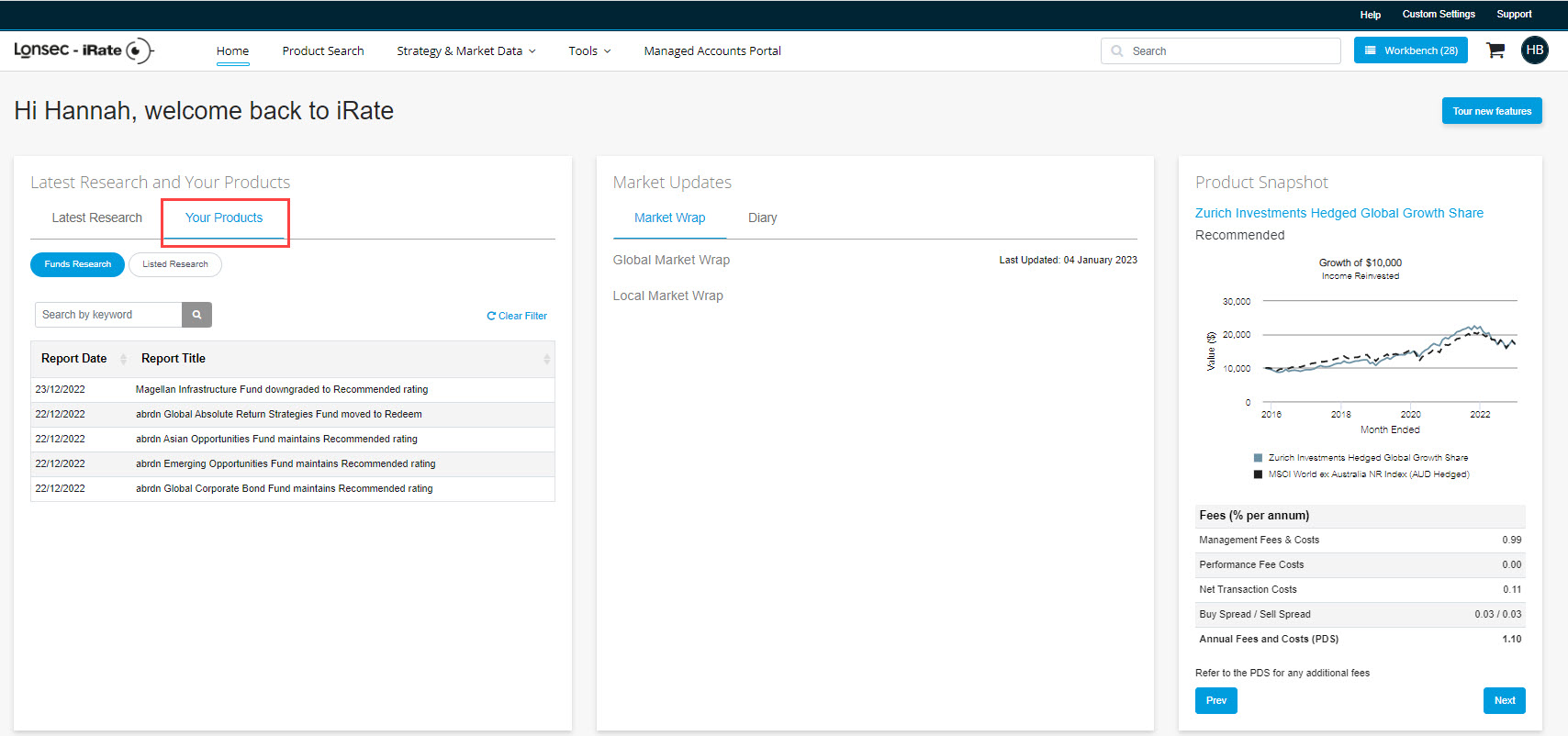The width and height of the screenshot is (1568, 736).
Task: Click the Prev button in Product Snapshot
Action: coord(1216,700)
